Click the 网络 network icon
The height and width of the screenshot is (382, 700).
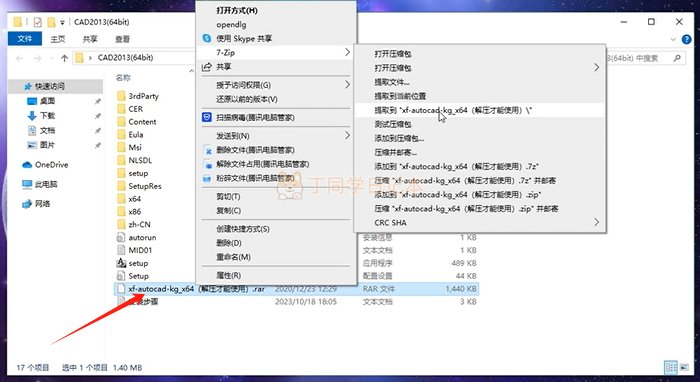coord(27,204)
